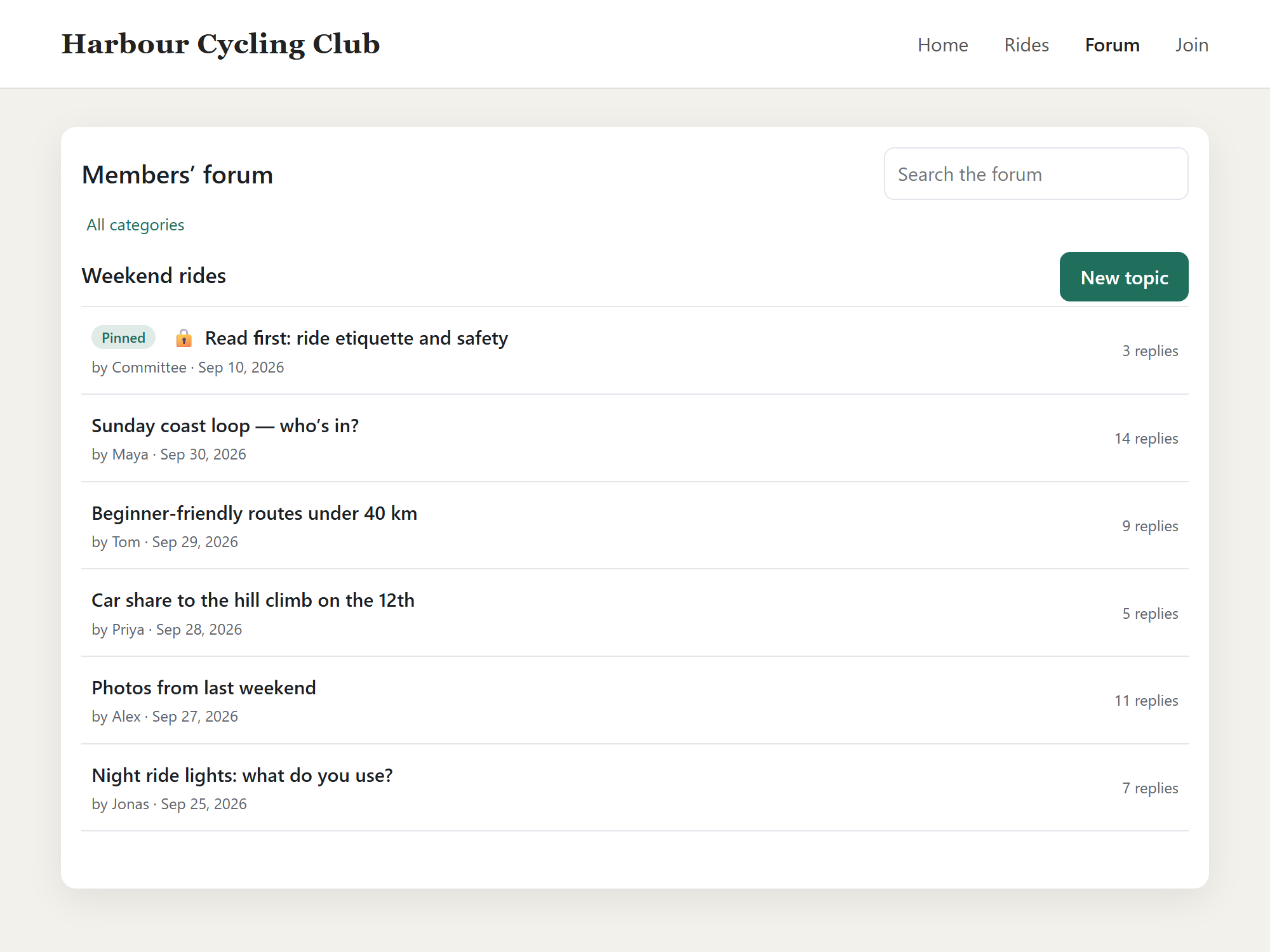The height and width of the screenshot is (952, 1270).
Task: Click the Harbour Cycling Club site title
Action: pyautogui.click(x=220, y=44)
